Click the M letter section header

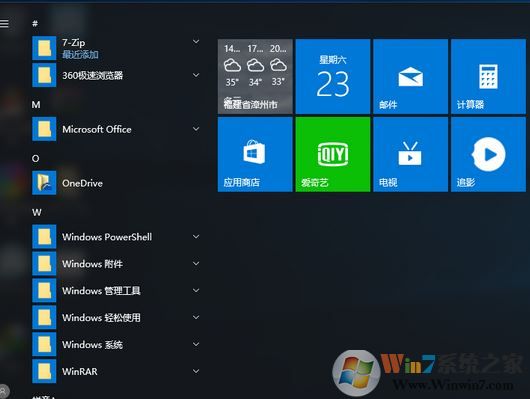point(36,104)
